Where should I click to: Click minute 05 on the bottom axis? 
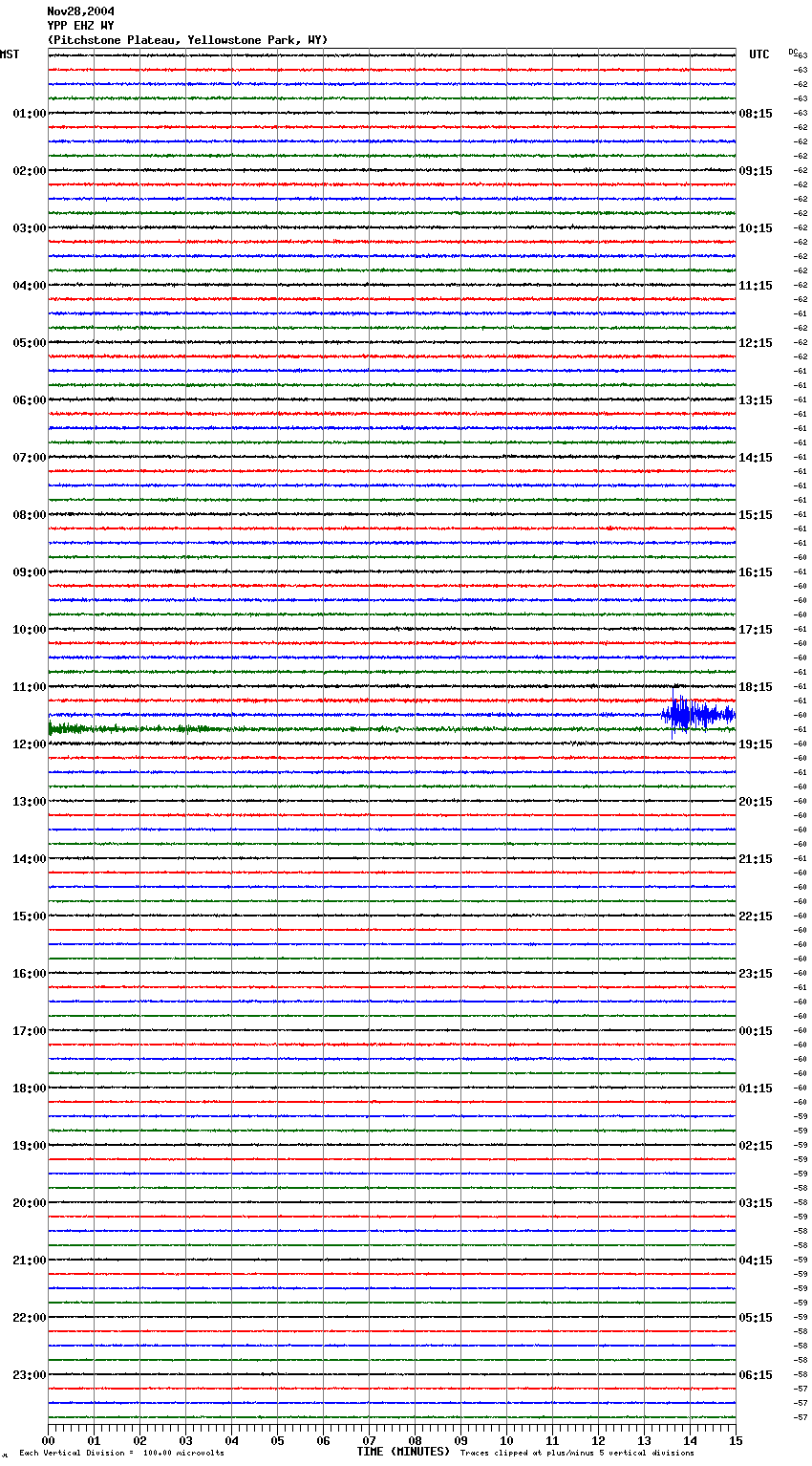277,1440
